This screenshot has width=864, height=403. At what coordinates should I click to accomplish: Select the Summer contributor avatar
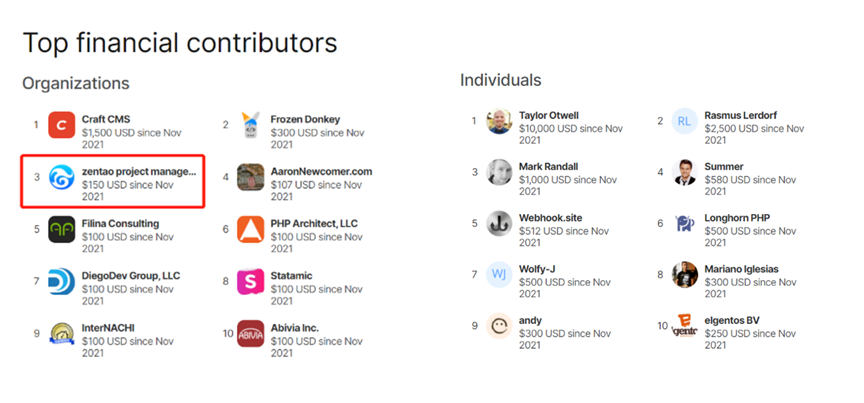tap(685, 172)
